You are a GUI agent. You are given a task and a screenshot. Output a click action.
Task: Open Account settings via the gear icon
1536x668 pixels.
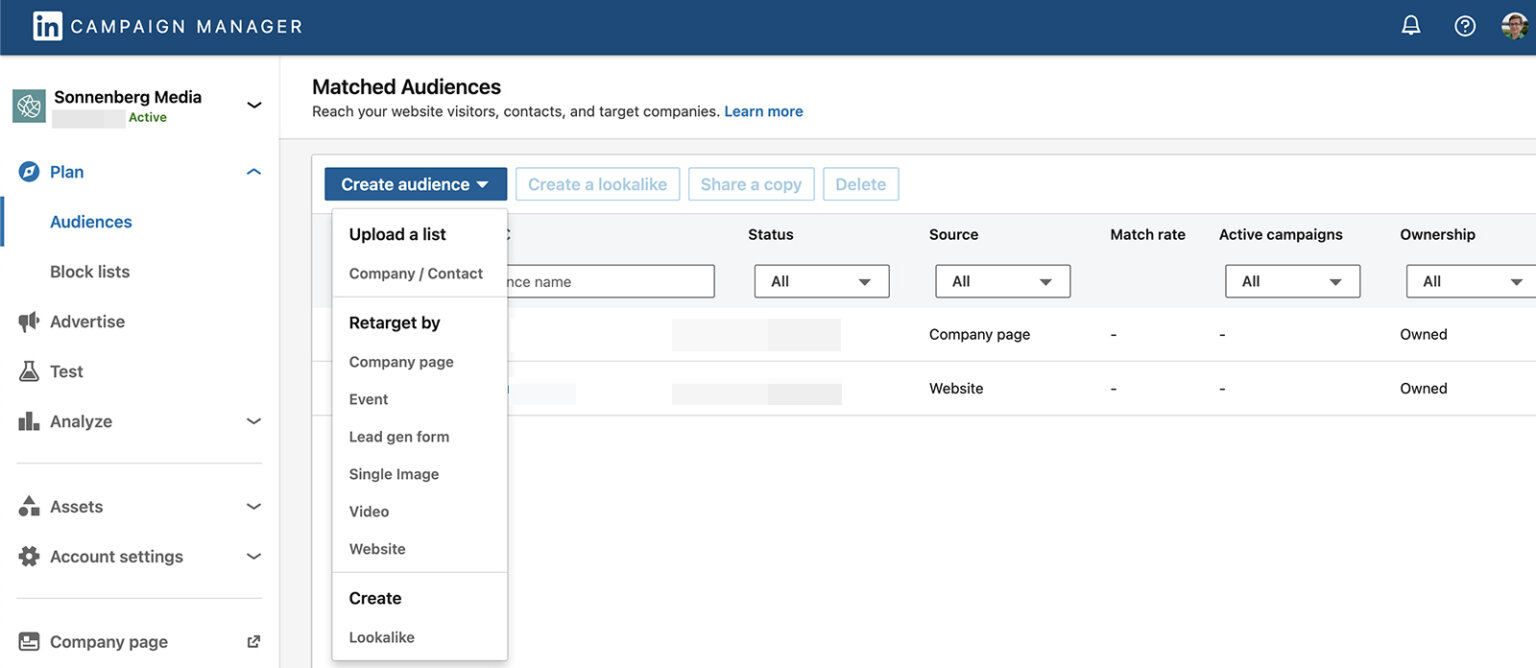click(29, 556)
